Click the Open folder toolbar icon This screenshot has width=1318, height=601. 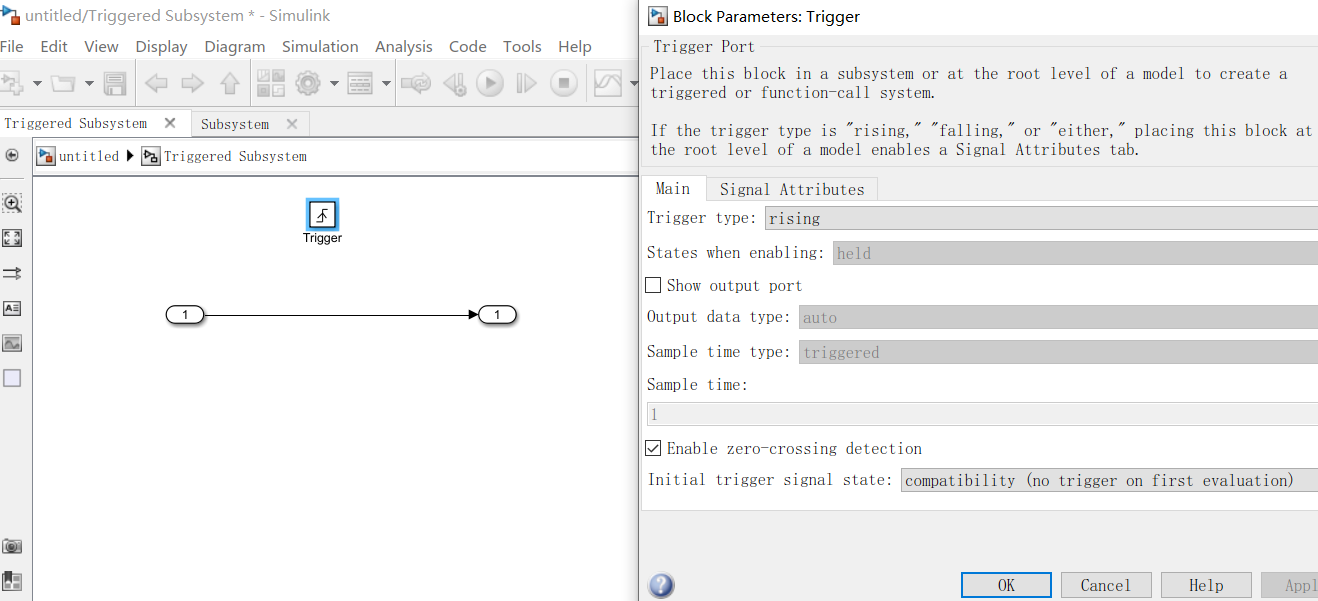click(63, 83)
